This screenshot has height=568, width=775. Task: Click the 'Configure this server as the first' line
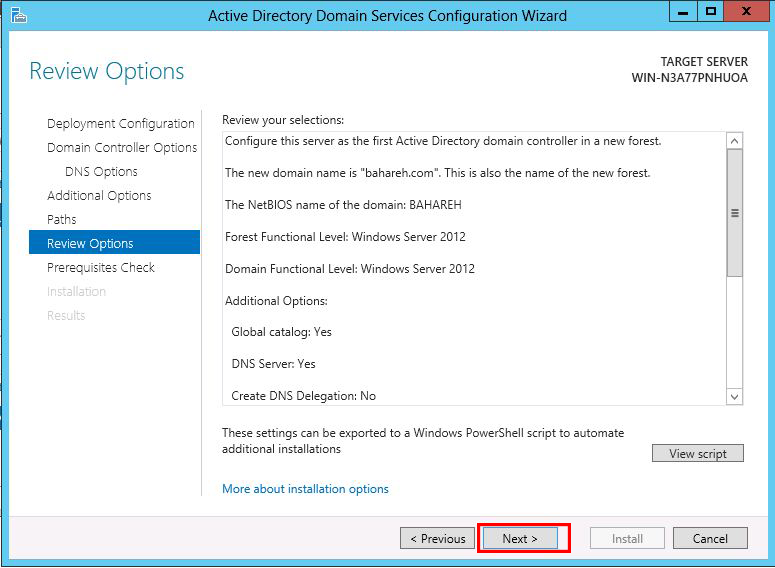pyautogui.click(x=443, y=141)
